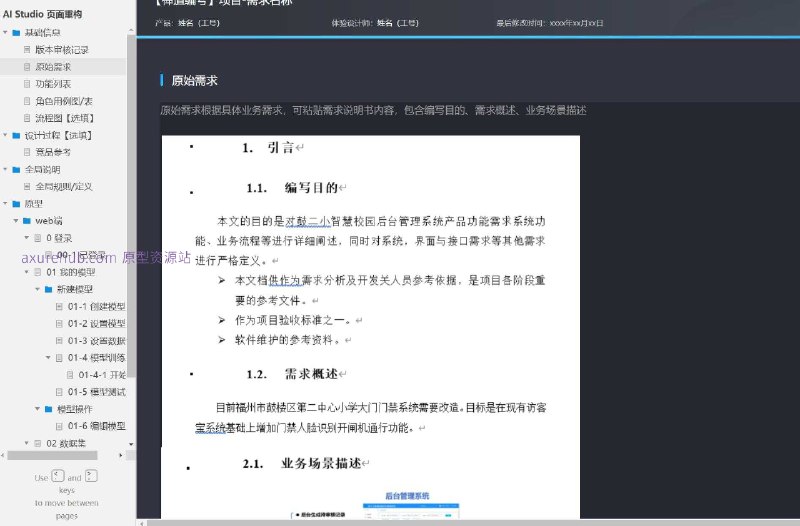
Task: Collapse the 原型 folder
Action: tap(6, 204)
